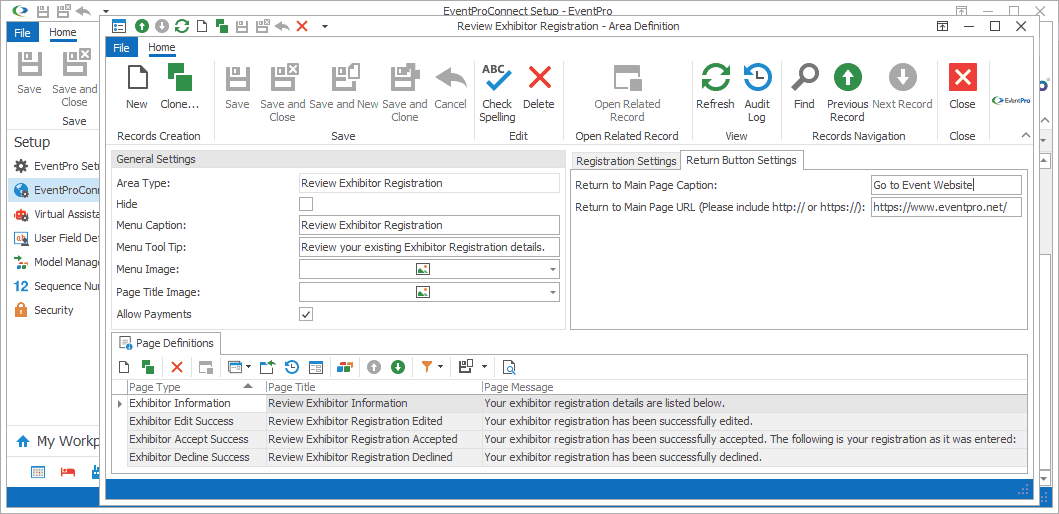Open the Menu Image dropdown

[x=553, y=269]
